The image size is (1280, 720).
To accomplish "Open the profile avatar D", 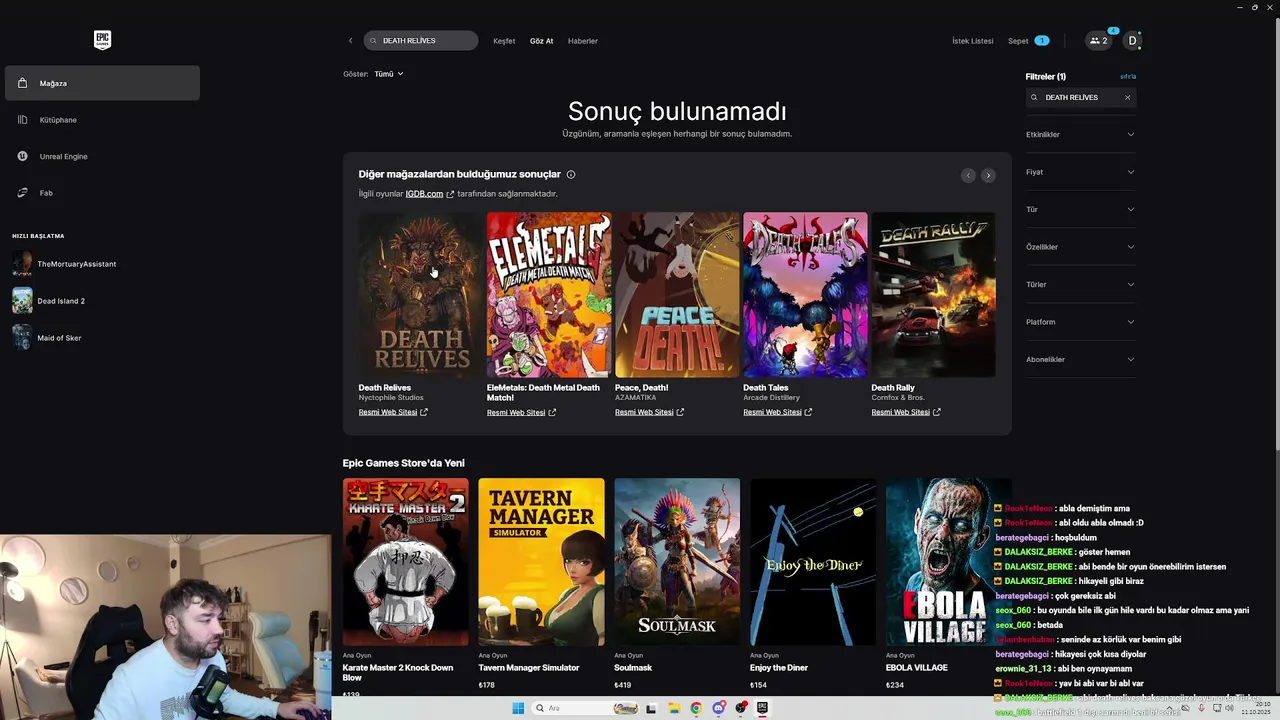I will [1132, 41].
